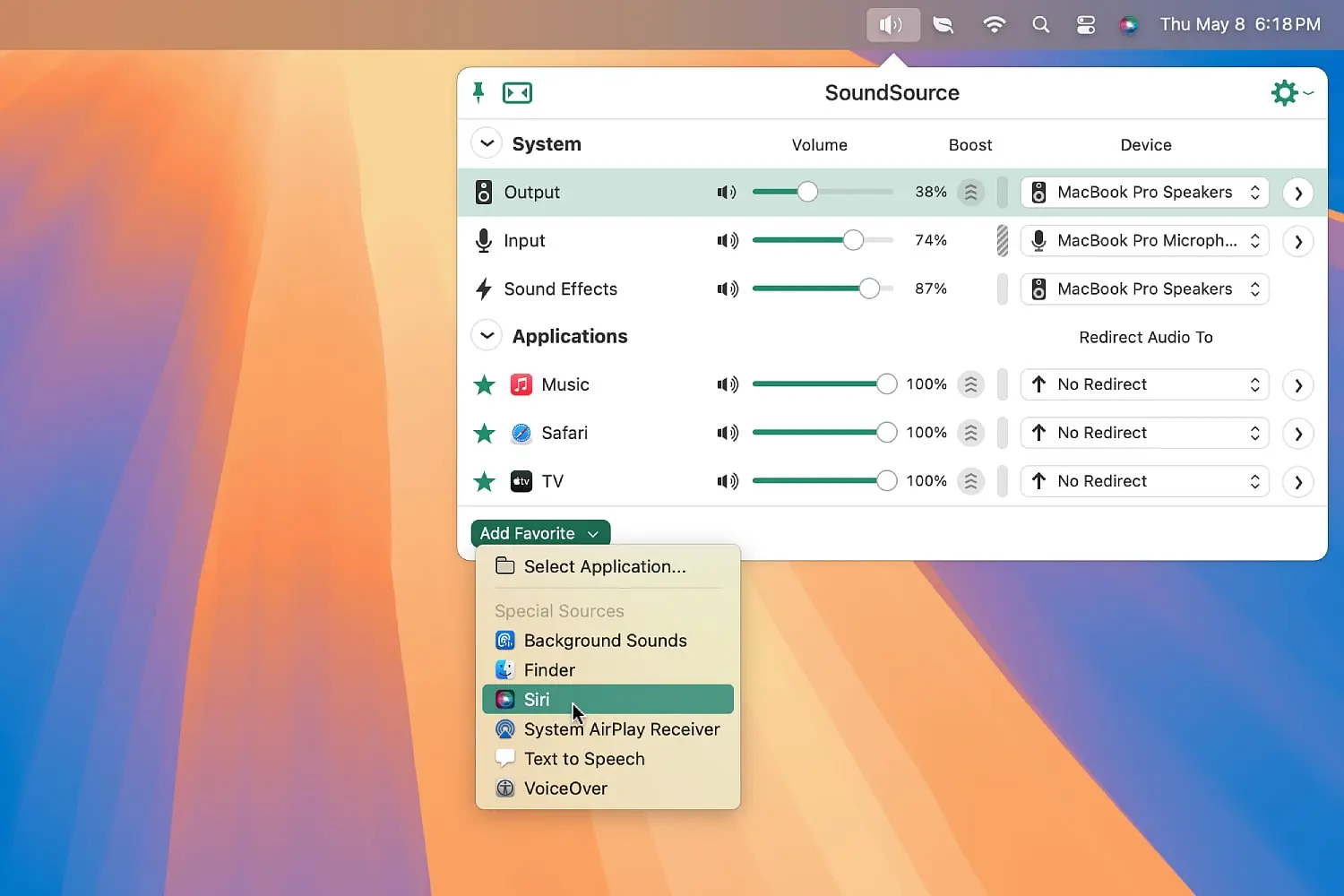Open the MacBook Pro Speakers device dropdown
Viewport: 1344px width, 896px height.
tap(1144, 192)
